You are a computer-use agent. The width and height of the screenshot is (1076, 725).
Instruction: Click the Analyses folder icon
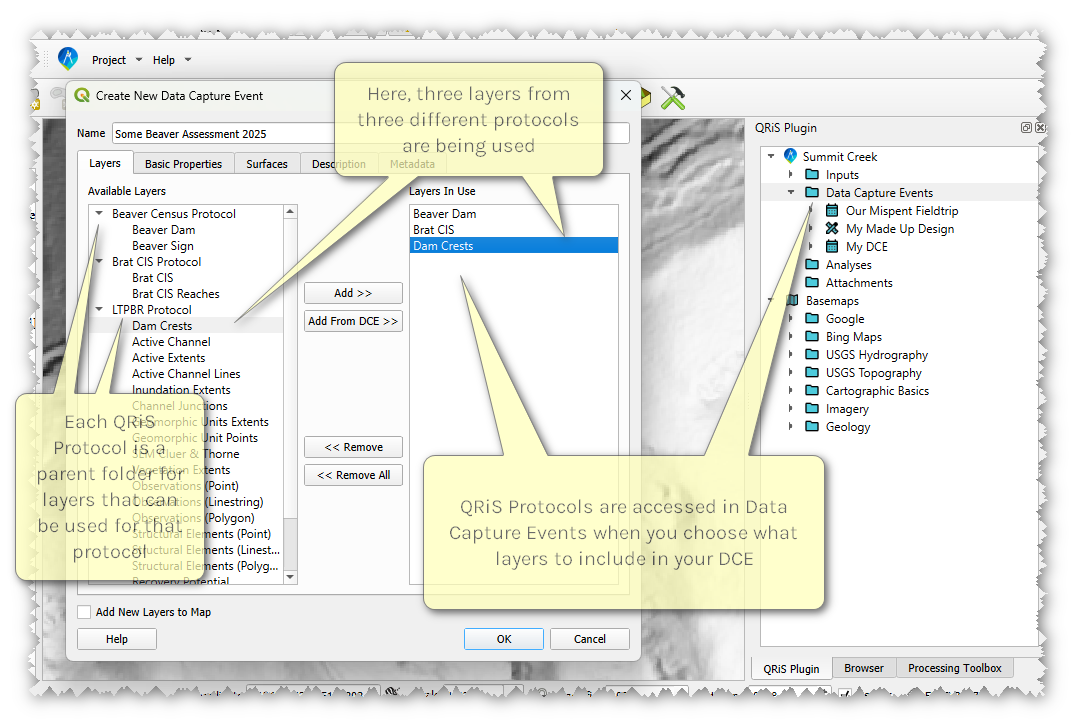(812, 265)
